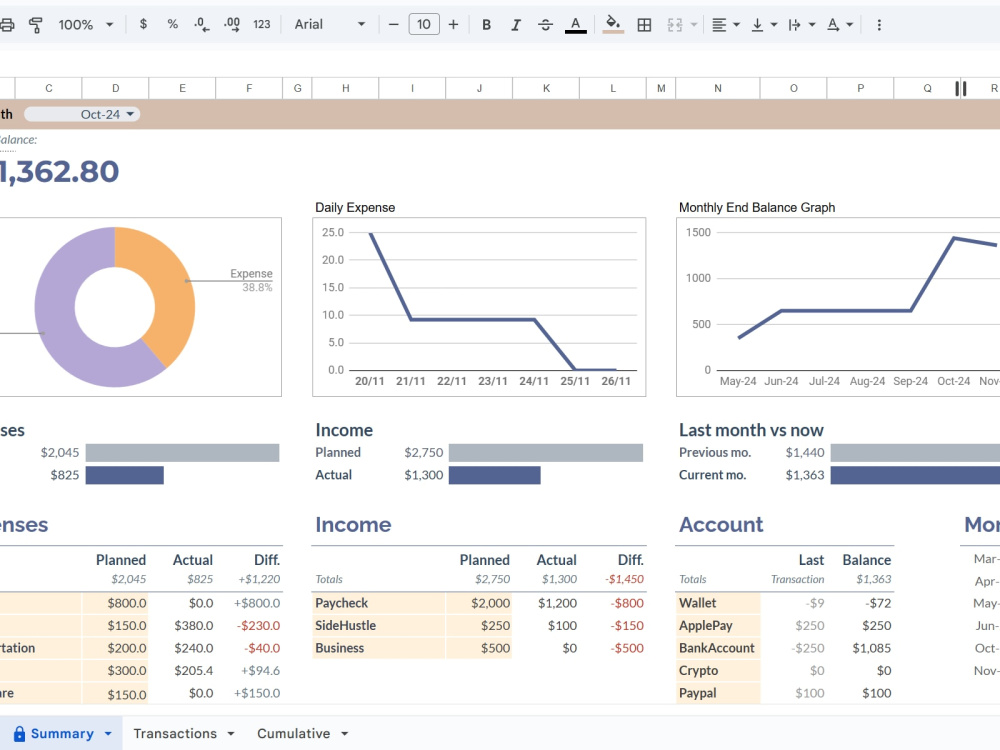Decrease font size with minus button
The image size is (1000, 750).
tap(393, 24)
